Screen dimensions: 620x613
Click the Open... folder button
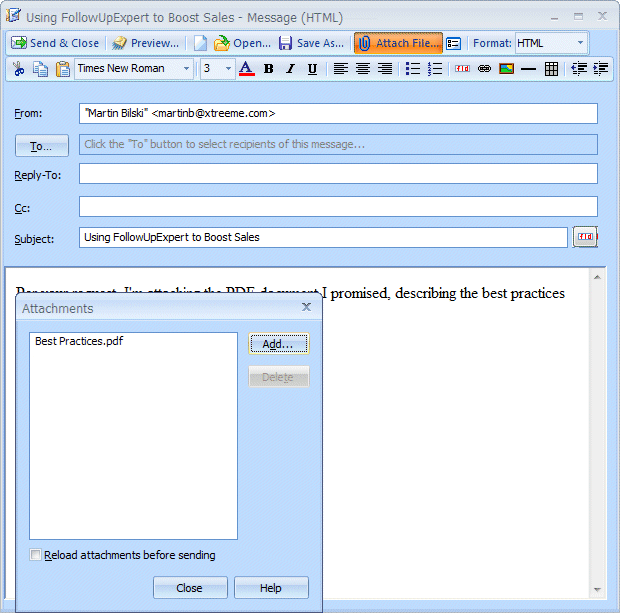(242, 43)
